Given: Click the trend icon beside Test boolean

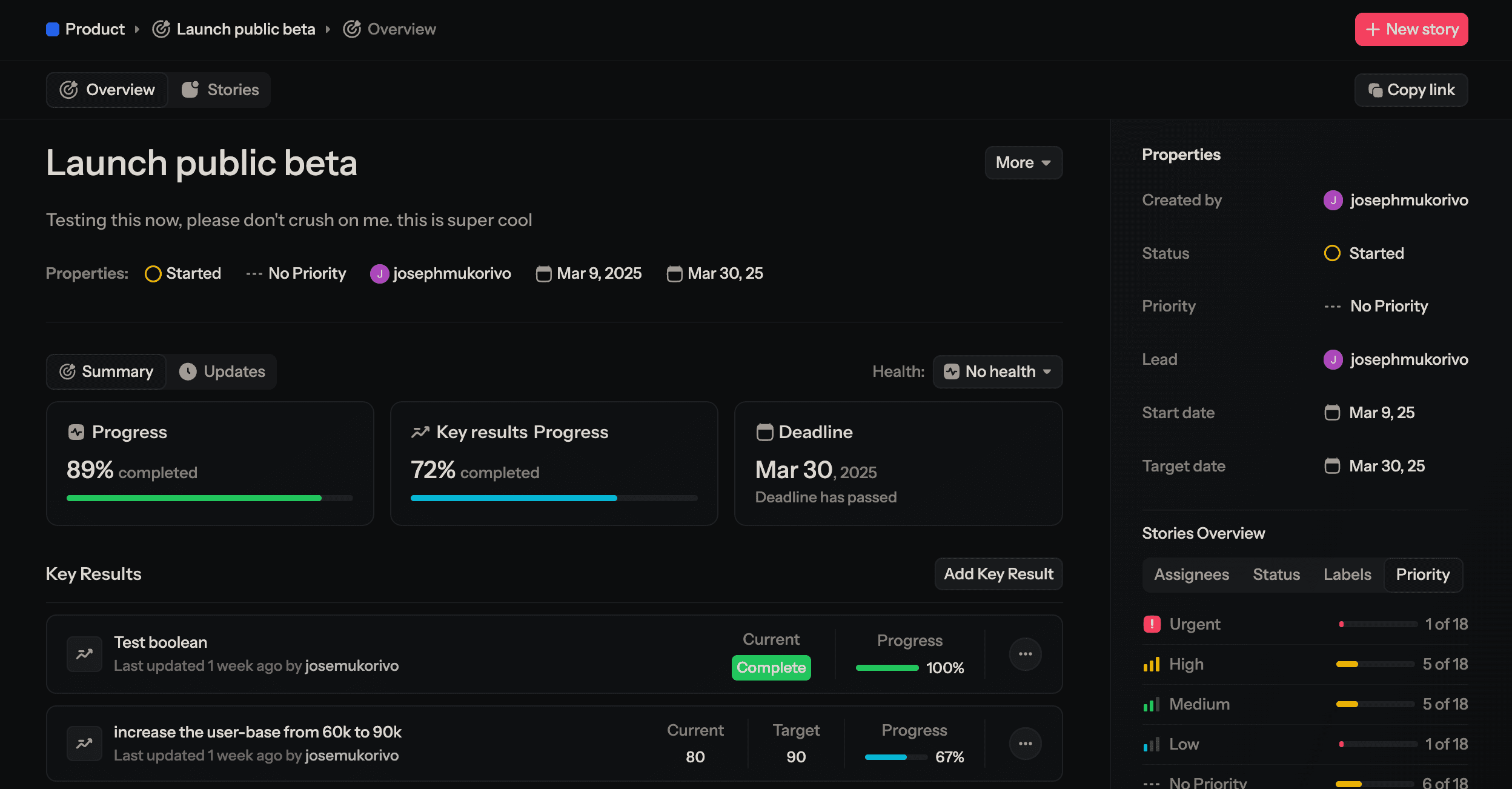Looking at the screenshot, I should 84,653.
